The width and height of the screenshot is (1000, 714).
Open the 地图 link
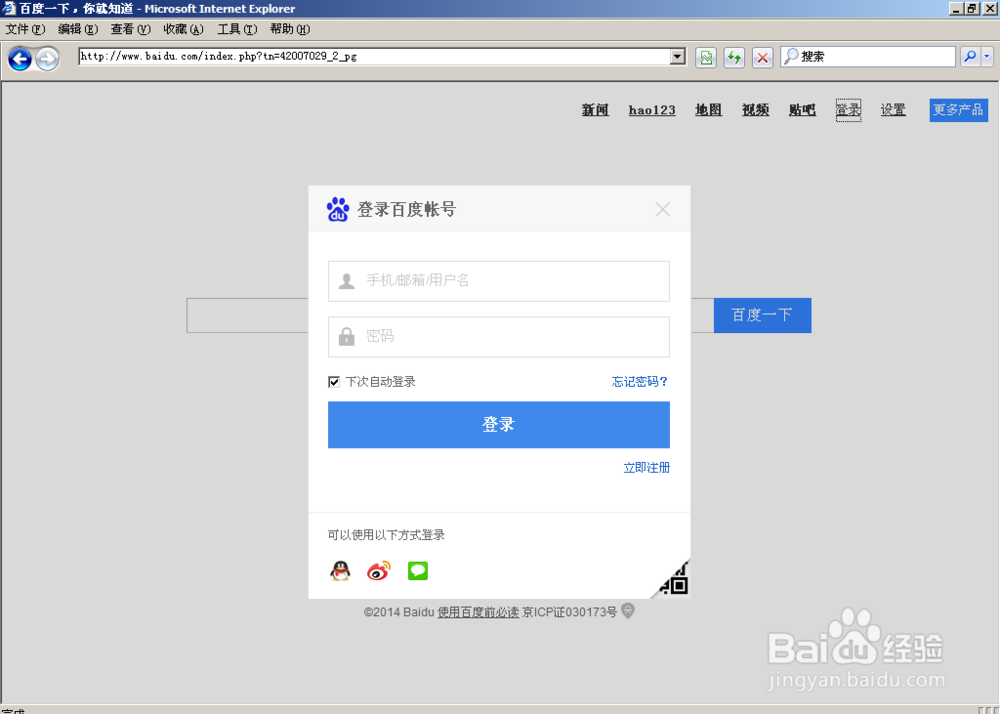709,110
